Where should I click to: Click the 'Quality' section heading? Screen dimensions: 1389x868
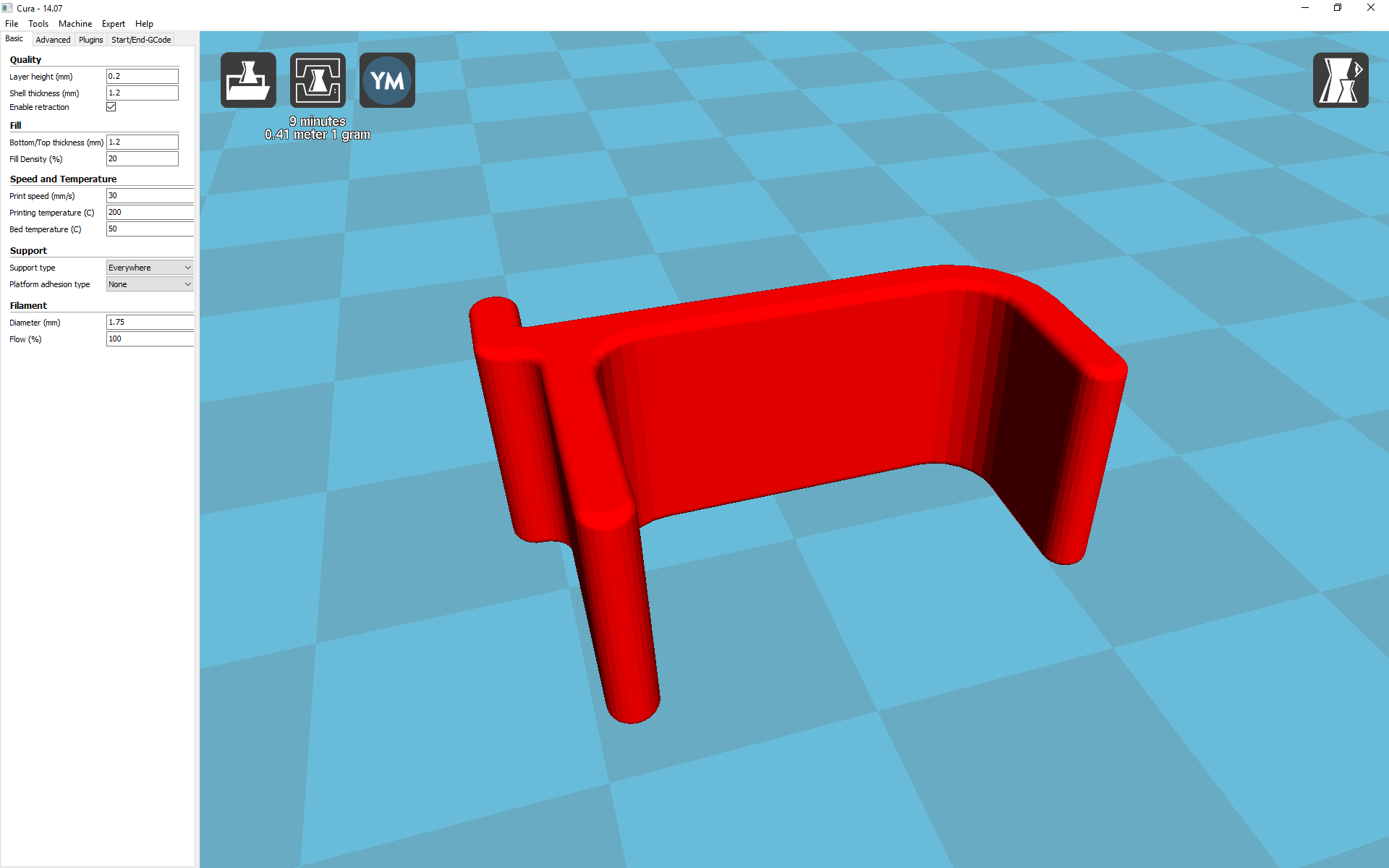[x=25, y=59]
